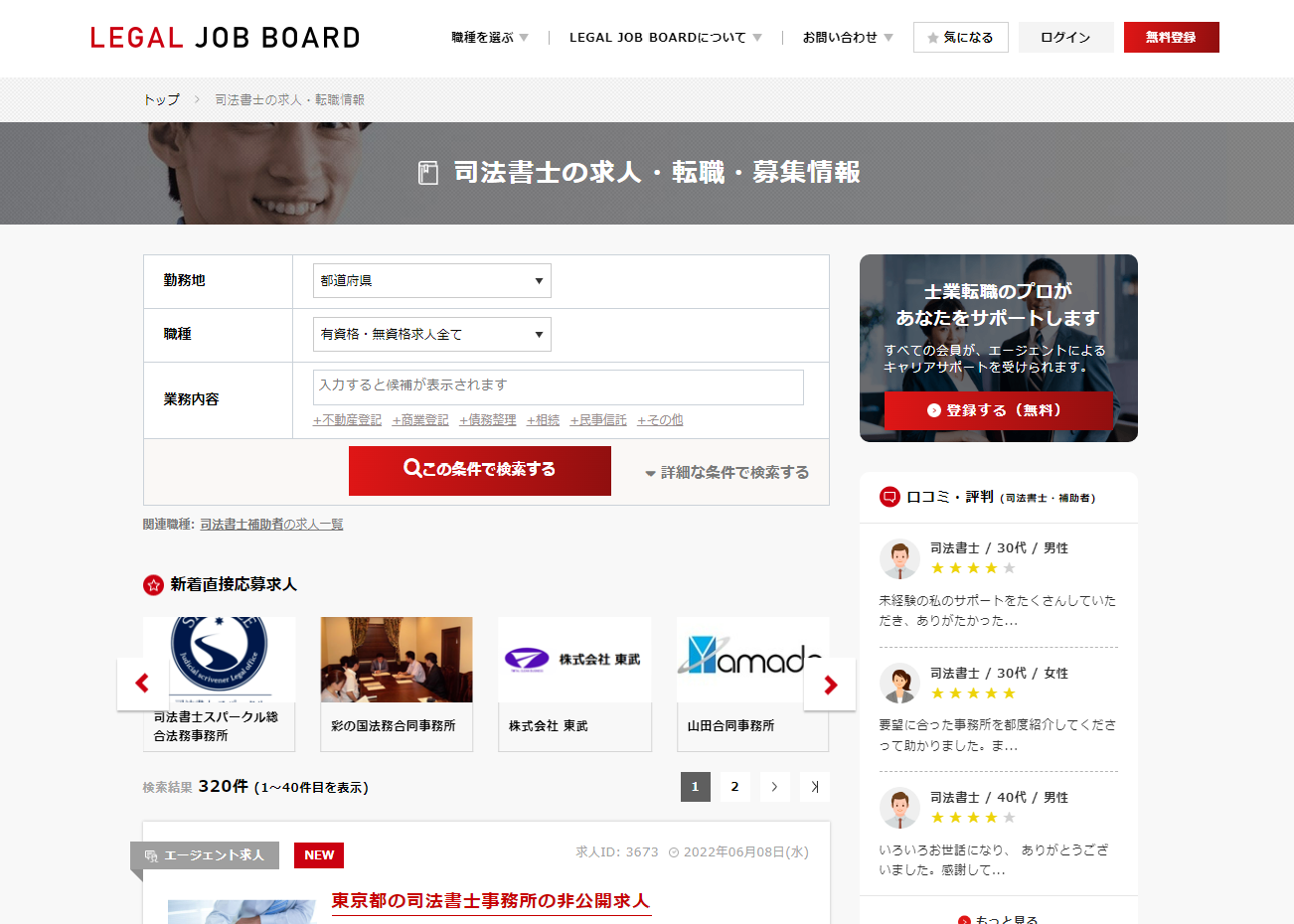The width and height of the screenshot is (1294, 924).
Task: Open the 気になる favorites list
Action: pos(961,38)
